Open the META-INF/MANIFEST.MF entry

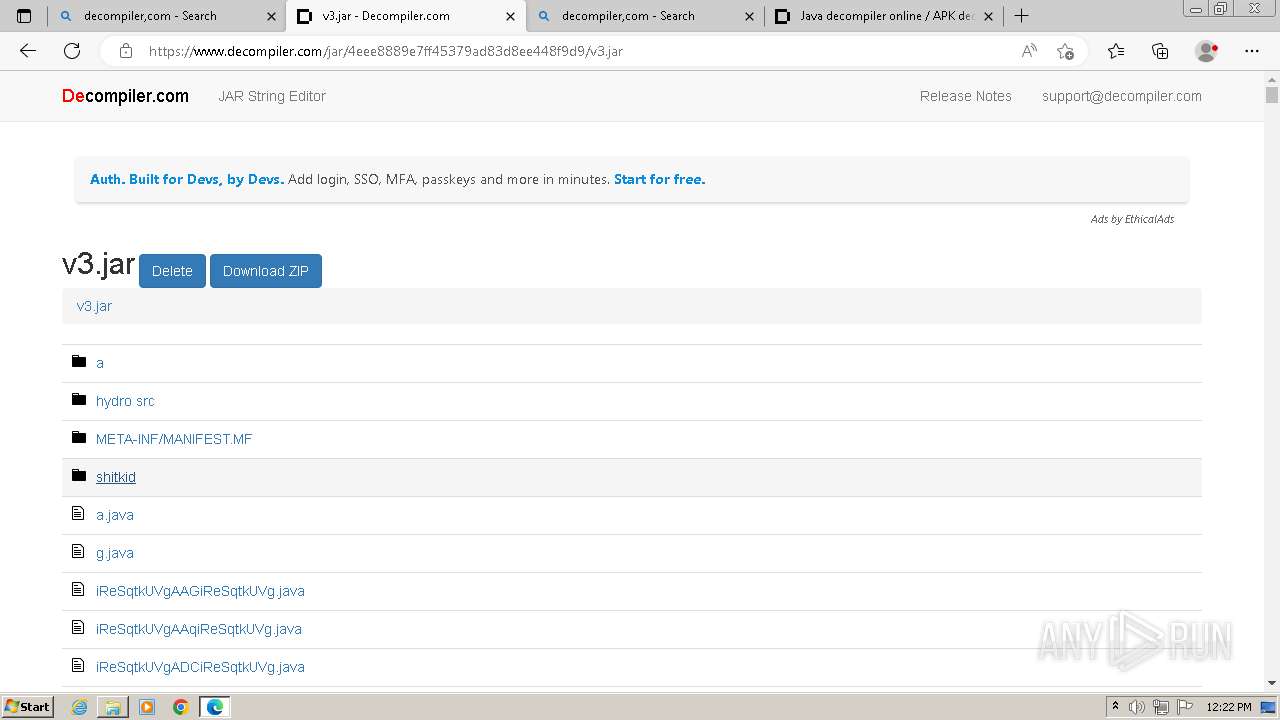tap(174, 439)
